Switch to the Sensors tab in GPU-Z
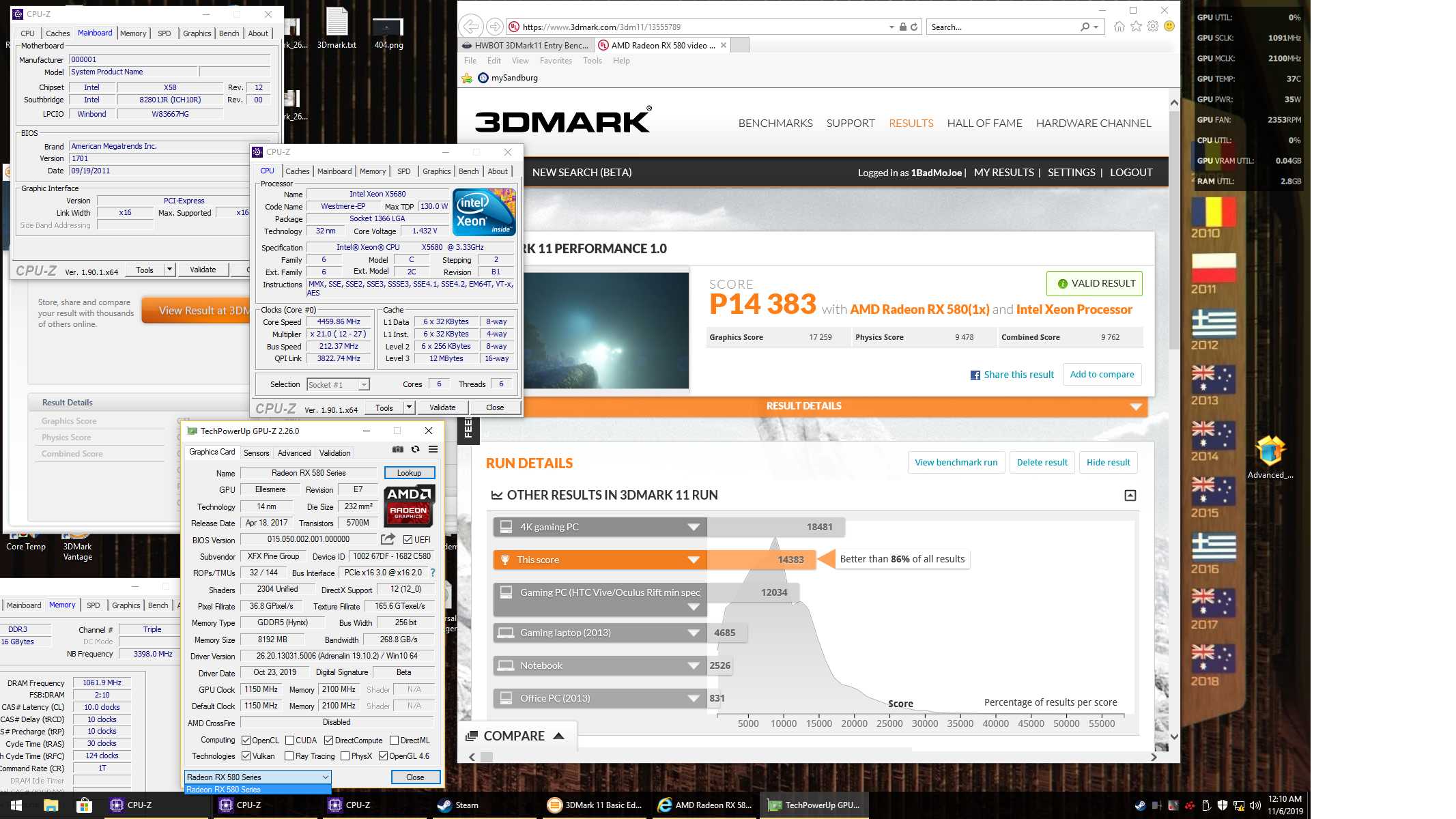Viewport: 1456px width, 819px height. click(x=257, y=453)
